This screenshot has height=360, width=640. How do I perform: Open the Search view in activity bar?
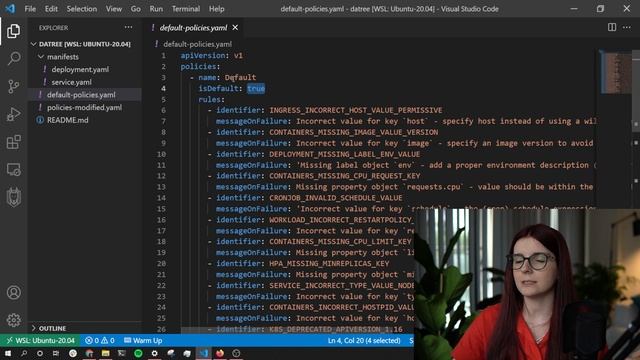(x=13, y=59)
